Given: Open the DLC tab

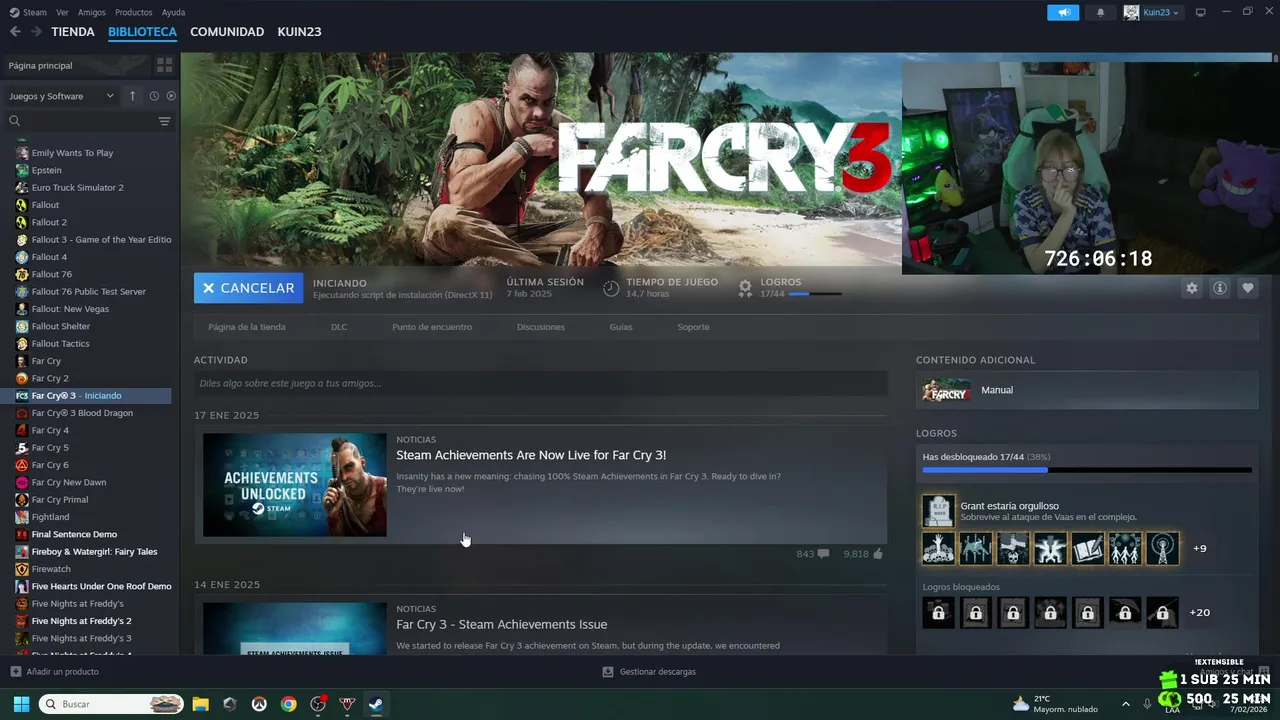Looking at the screenshot, I should (339, 327).
